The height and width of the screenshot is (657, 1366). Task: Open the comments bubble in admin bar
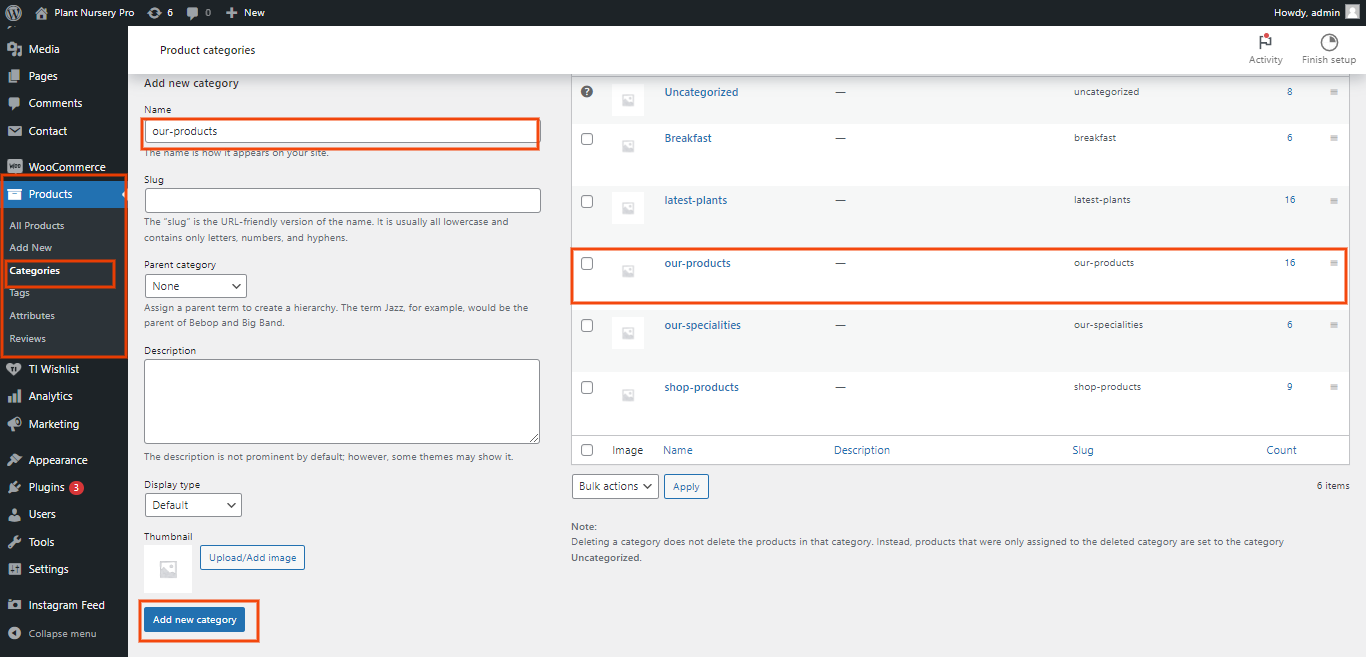194,13
